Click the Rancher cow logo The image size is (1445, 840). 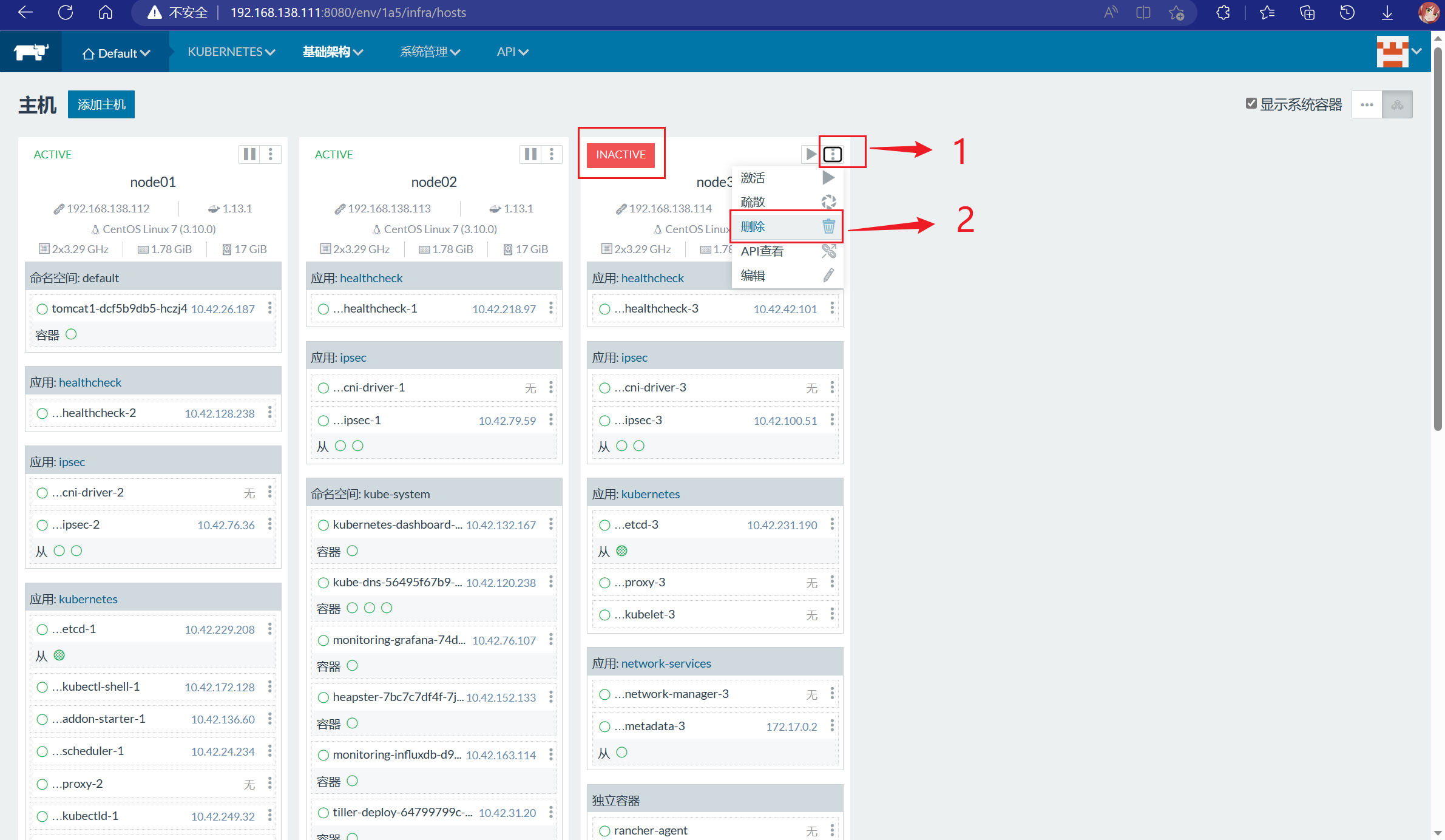click(30, 52)
